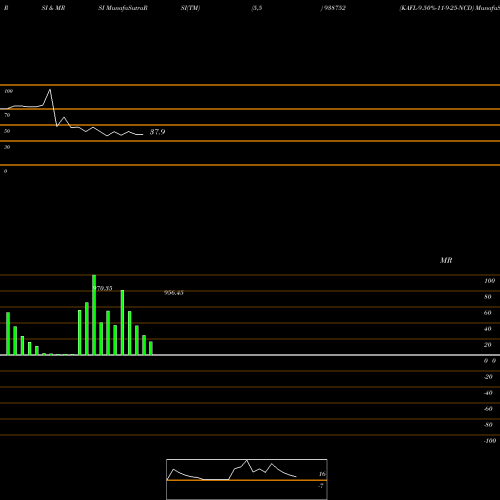This screenshot has width=500, height=500.
Task: Click the 'SI & MR' header text
Action: 53,8
